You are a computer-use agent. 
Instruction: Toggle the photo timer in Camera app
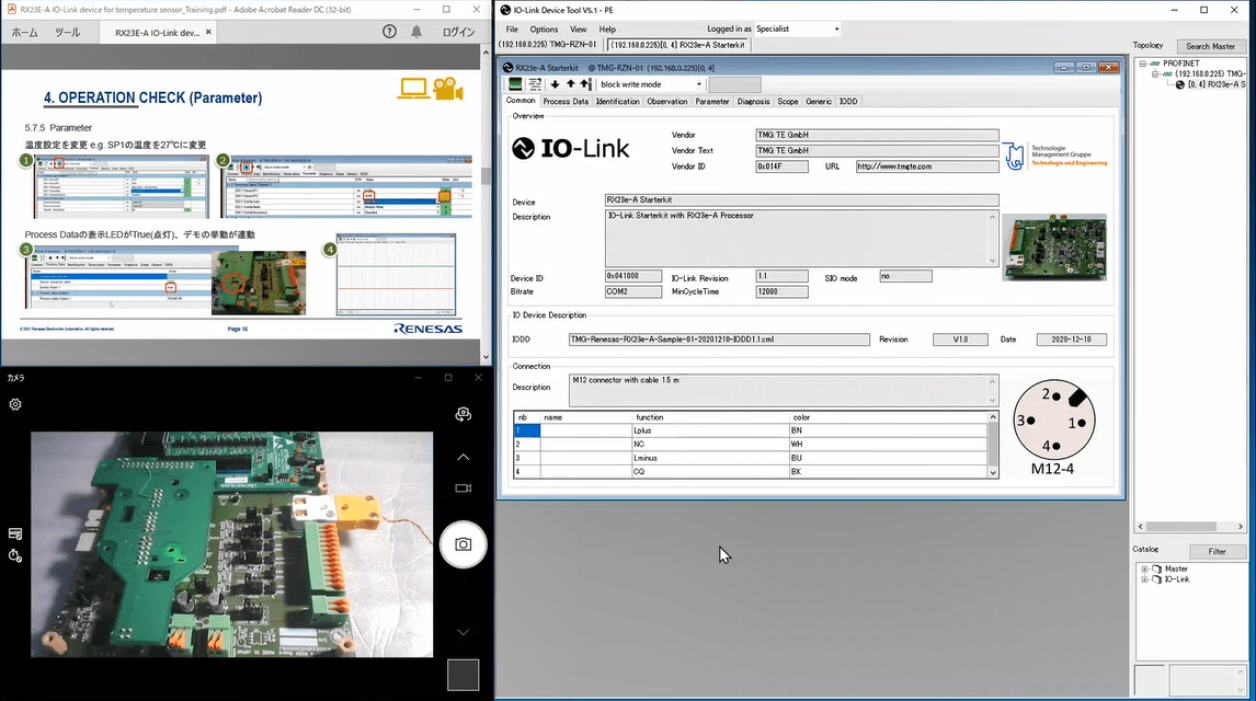[x=14, y=555]
